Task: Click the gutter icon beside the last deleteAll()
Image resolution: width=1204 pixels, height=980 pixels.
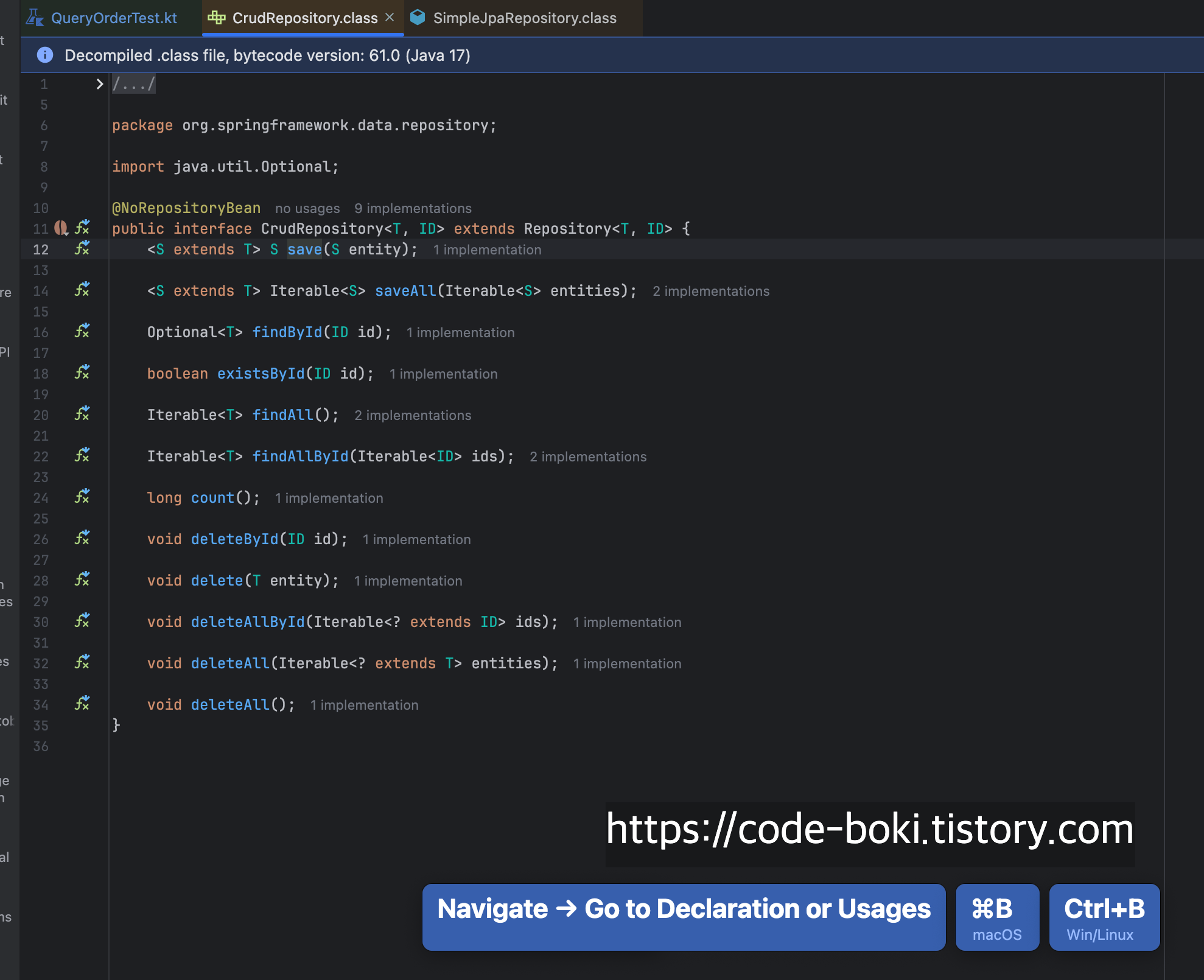Action: click(x=82, y=704)
